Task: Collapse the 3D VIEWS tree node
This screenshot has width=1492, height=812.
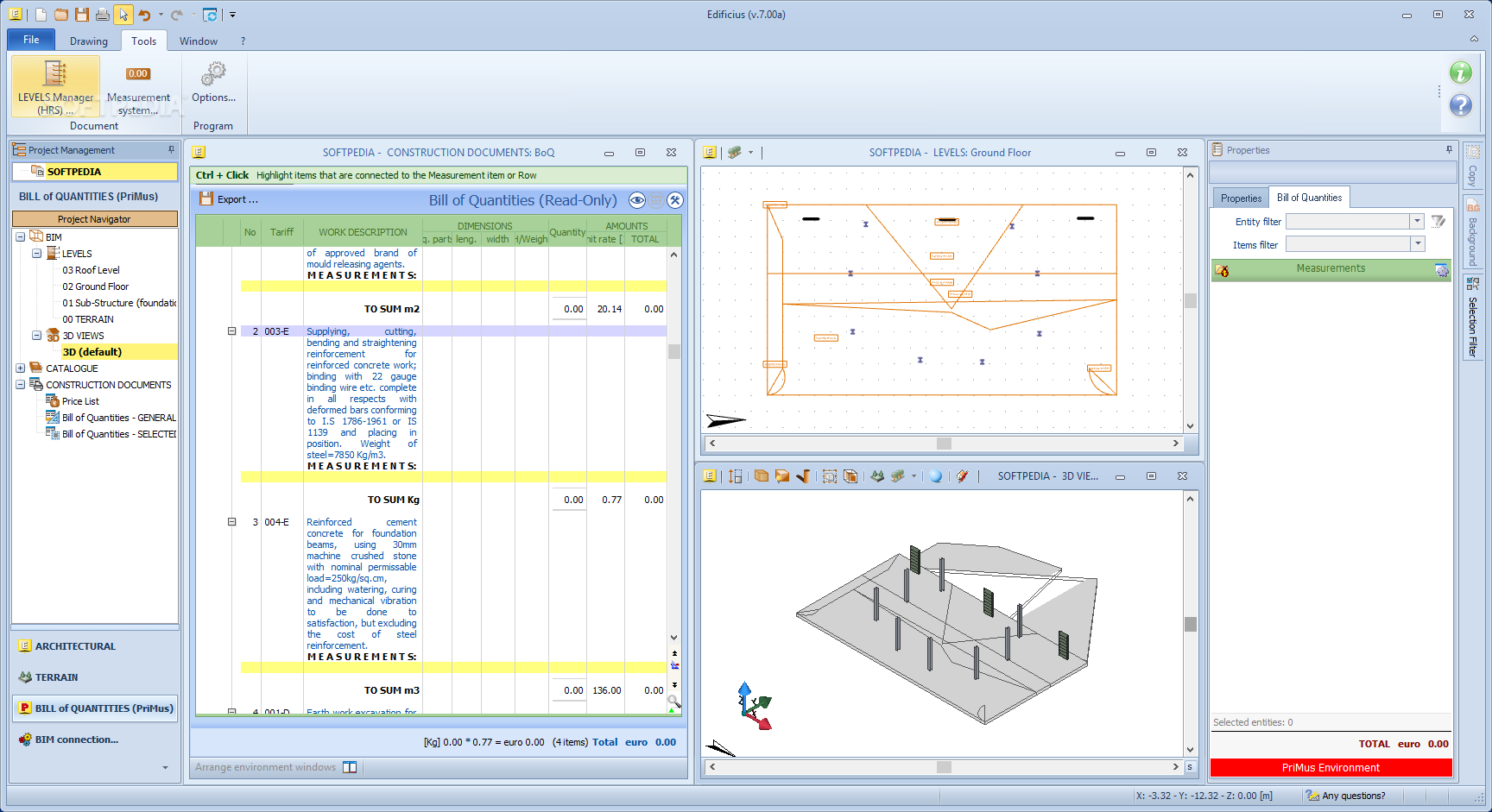Action: point(36,335)
